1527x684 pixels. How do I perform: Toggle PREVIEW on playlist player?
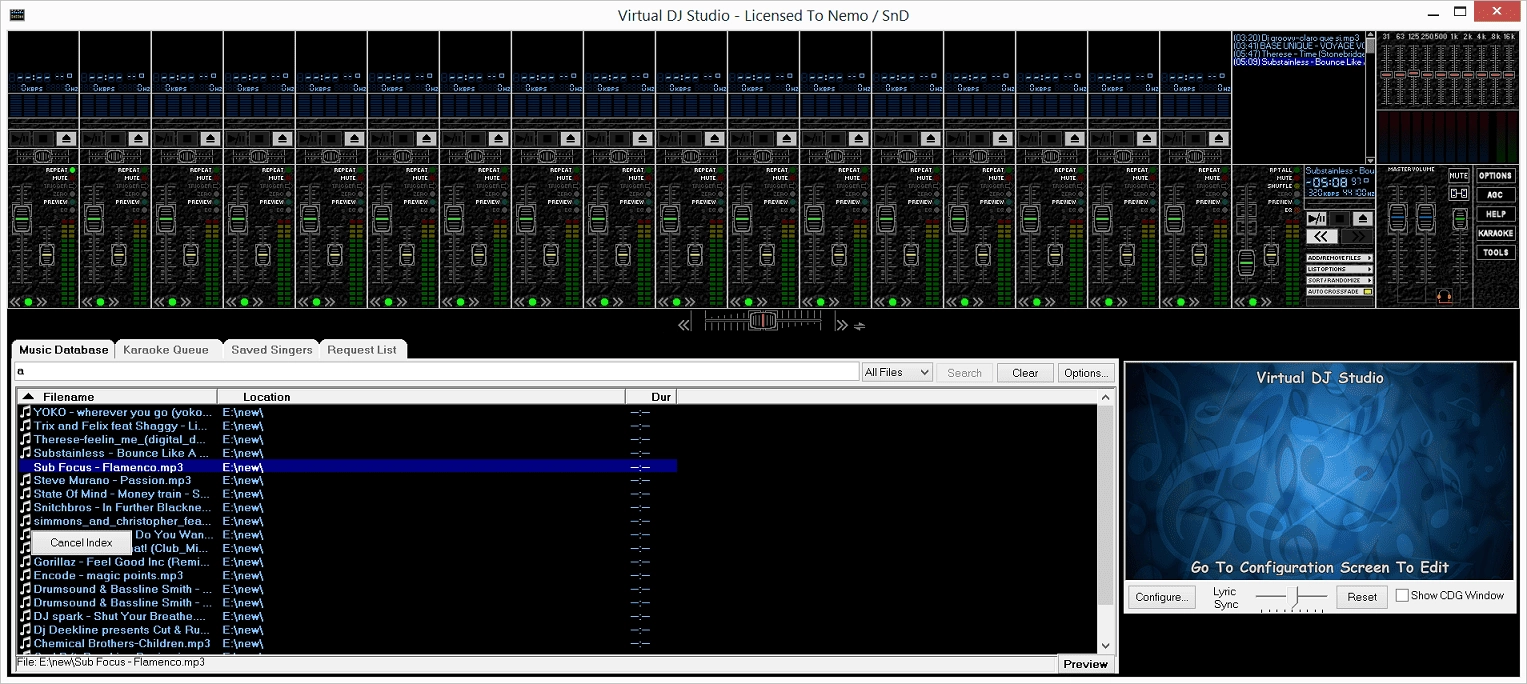pyautogui.click(x=1297, y=202)
